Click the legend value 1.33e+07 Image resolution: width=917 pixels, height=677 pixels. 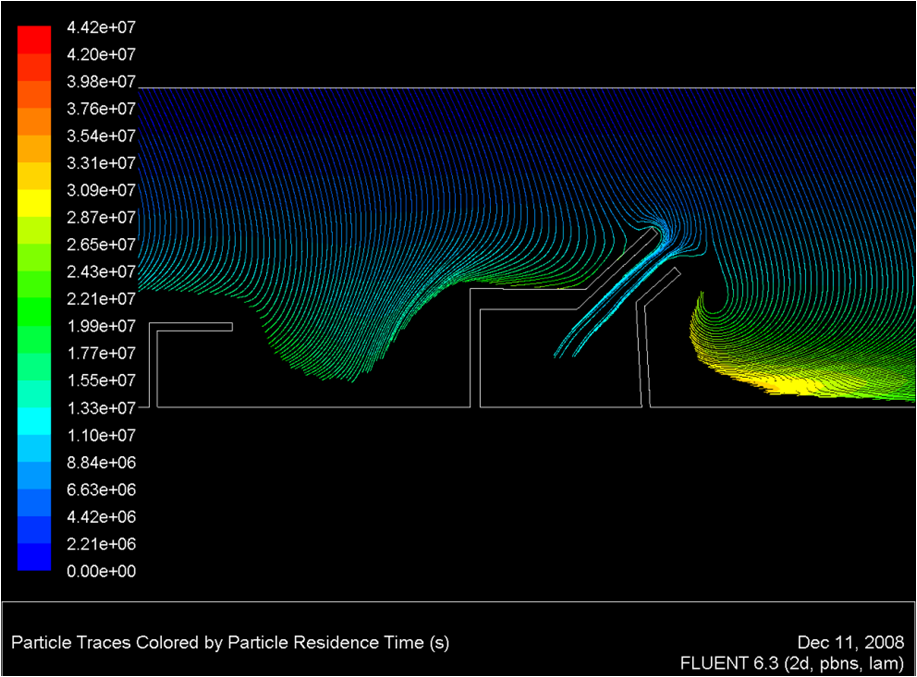tap(101, 408)
